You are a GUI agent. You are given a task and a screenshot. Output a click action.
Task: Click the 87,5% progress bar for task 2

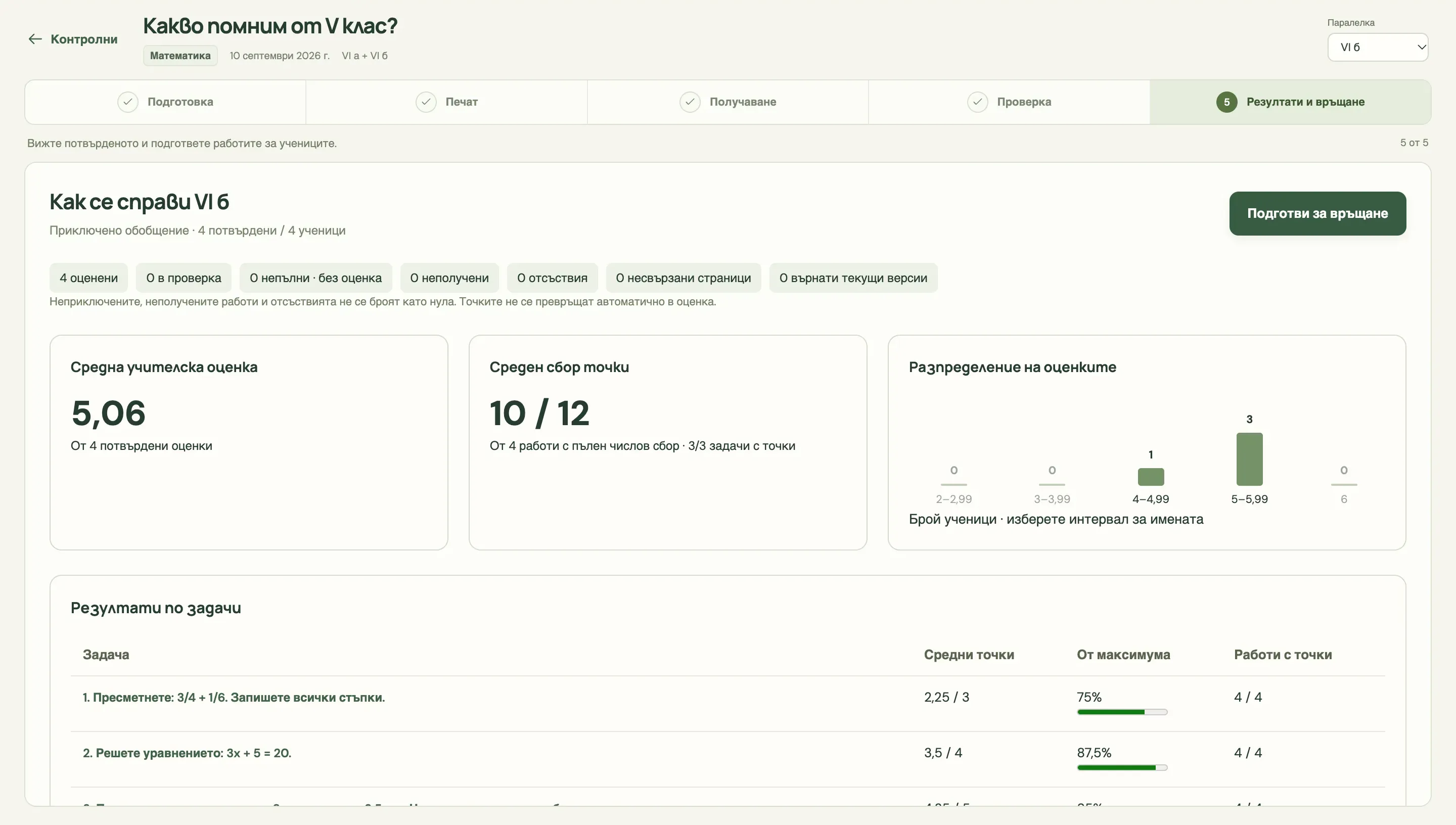click(x=1122, y=768)
